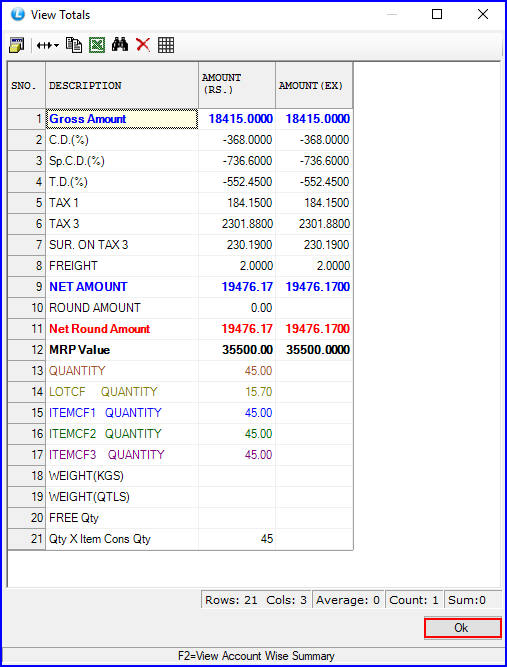This screenshot has width=507, height=667.
Task: Select the C.D.(%) description cell
Action: (x=122, y=140)
